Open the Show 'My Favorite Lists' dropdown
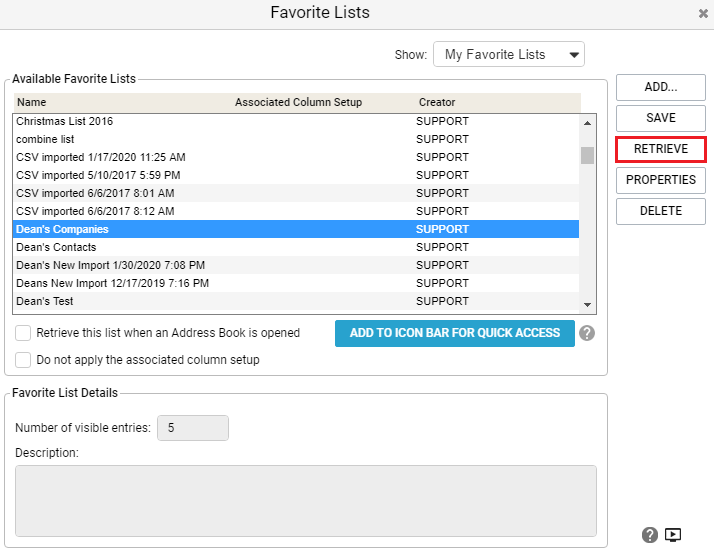Screen dimensions: 714x548 point(508,54)
